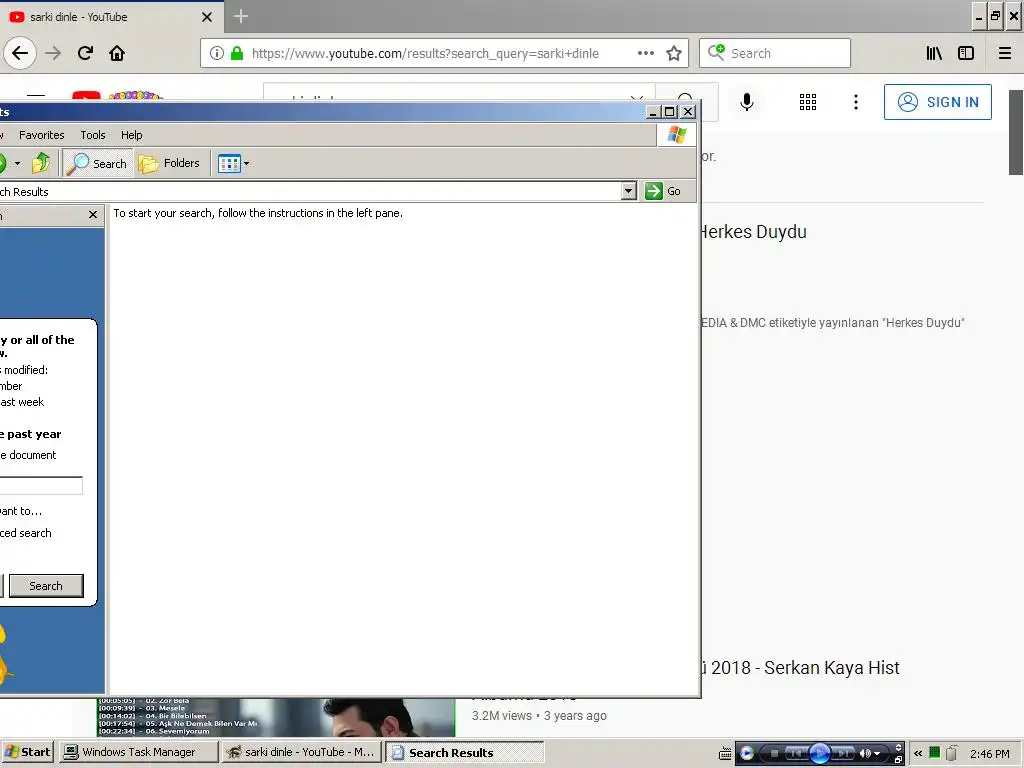The width and height of the screenshot is (1024, 768).
Task: Open the Tools menu in Search Results
Action: click(x=93, y=135)
